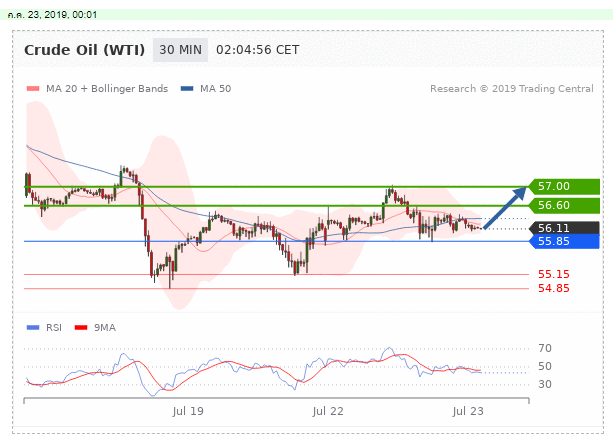Click the RSI 50 level label
Image resolution: width=613 pixels, height=448 pixels.
545,366
